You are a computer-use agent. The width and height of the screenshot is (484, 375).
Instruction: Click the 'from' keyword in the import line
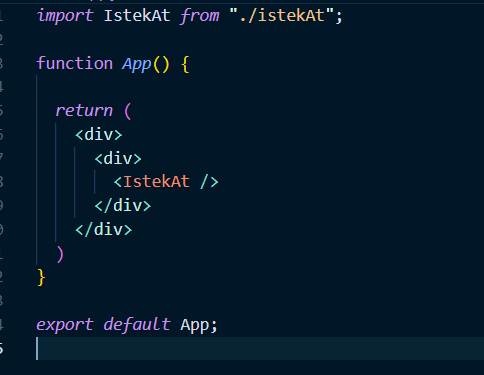tap(200, 16)
